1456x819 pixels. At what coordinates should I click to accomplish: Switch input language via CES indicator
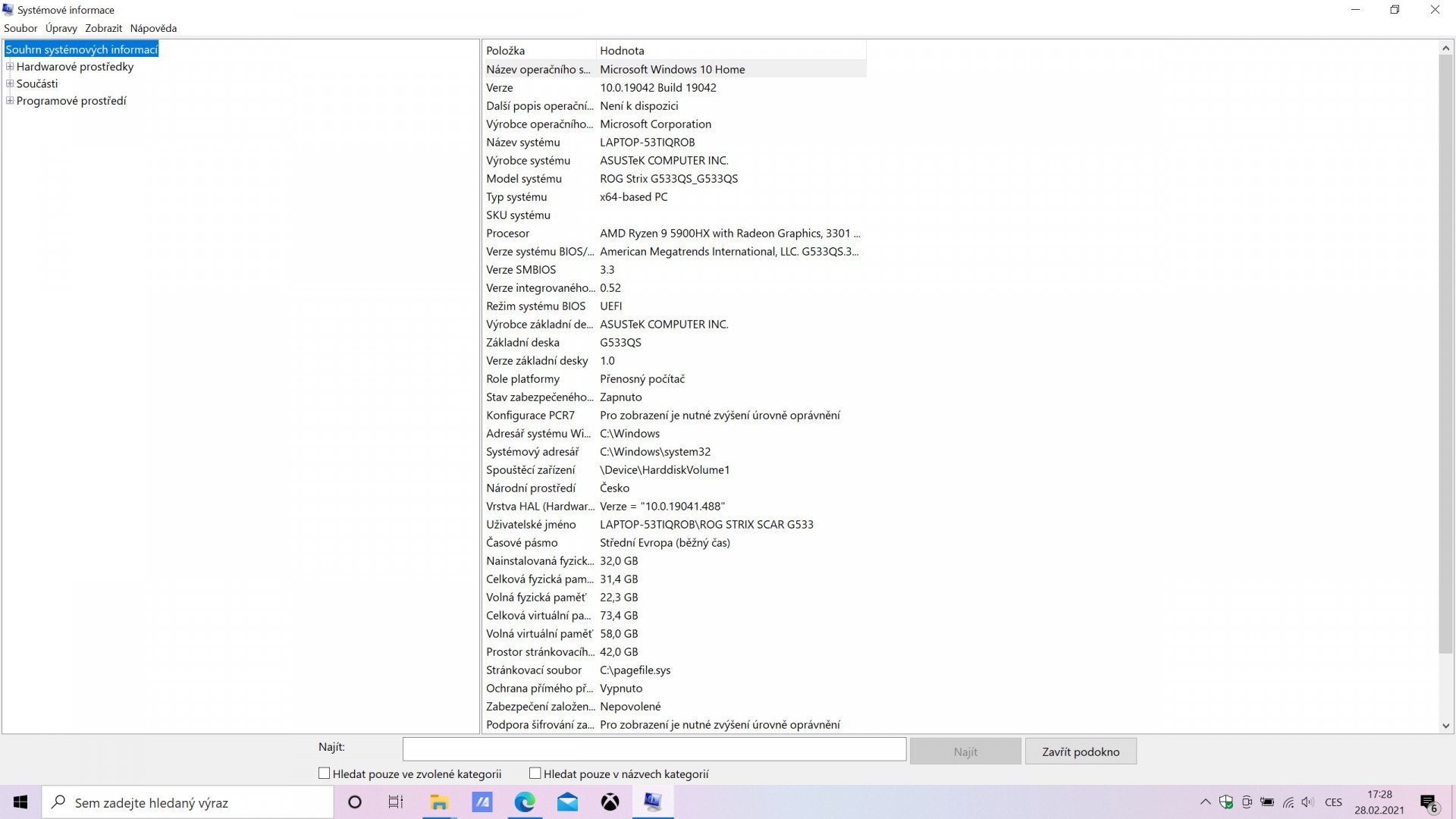point(1333,802)
